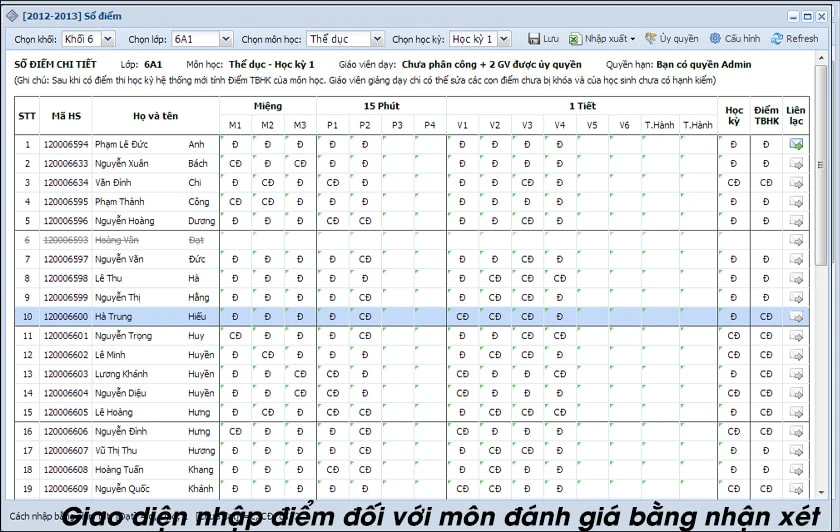
Task: Click the Điểm TBHK column header
Action: point(766,116)
